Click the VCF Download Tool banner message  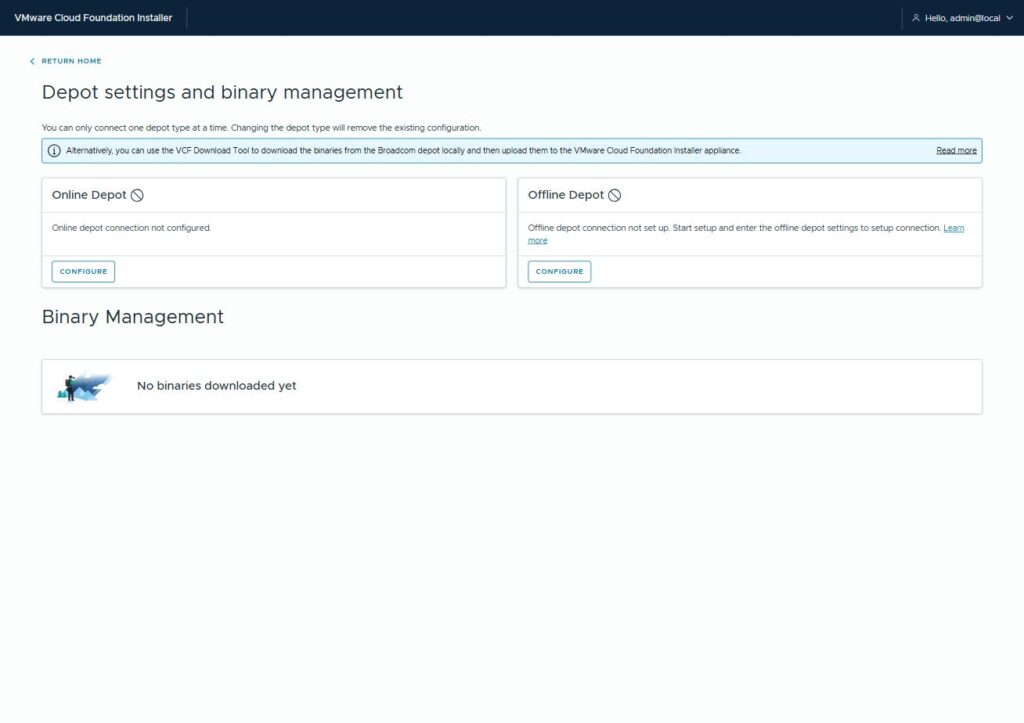pos(403,151)
